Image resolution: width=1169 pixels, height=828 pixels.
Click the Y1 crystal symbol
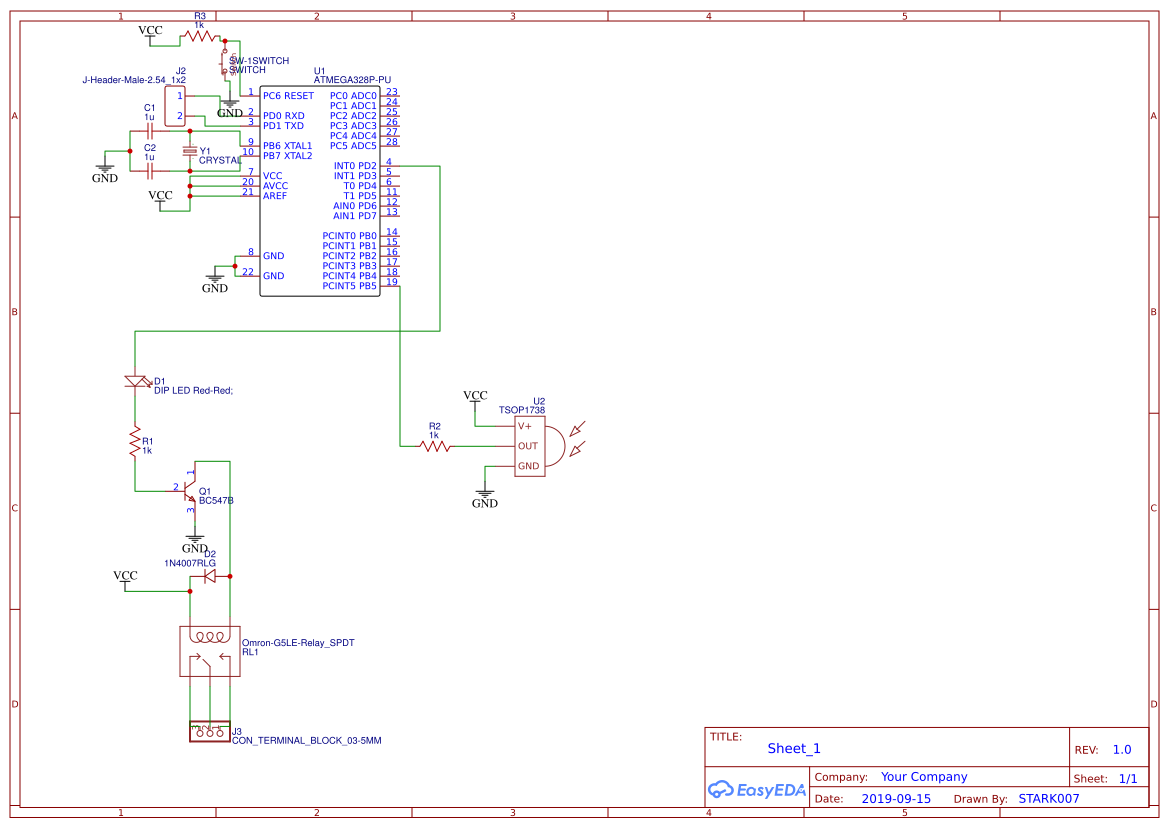pyautogui.click(x=190, y=150)
